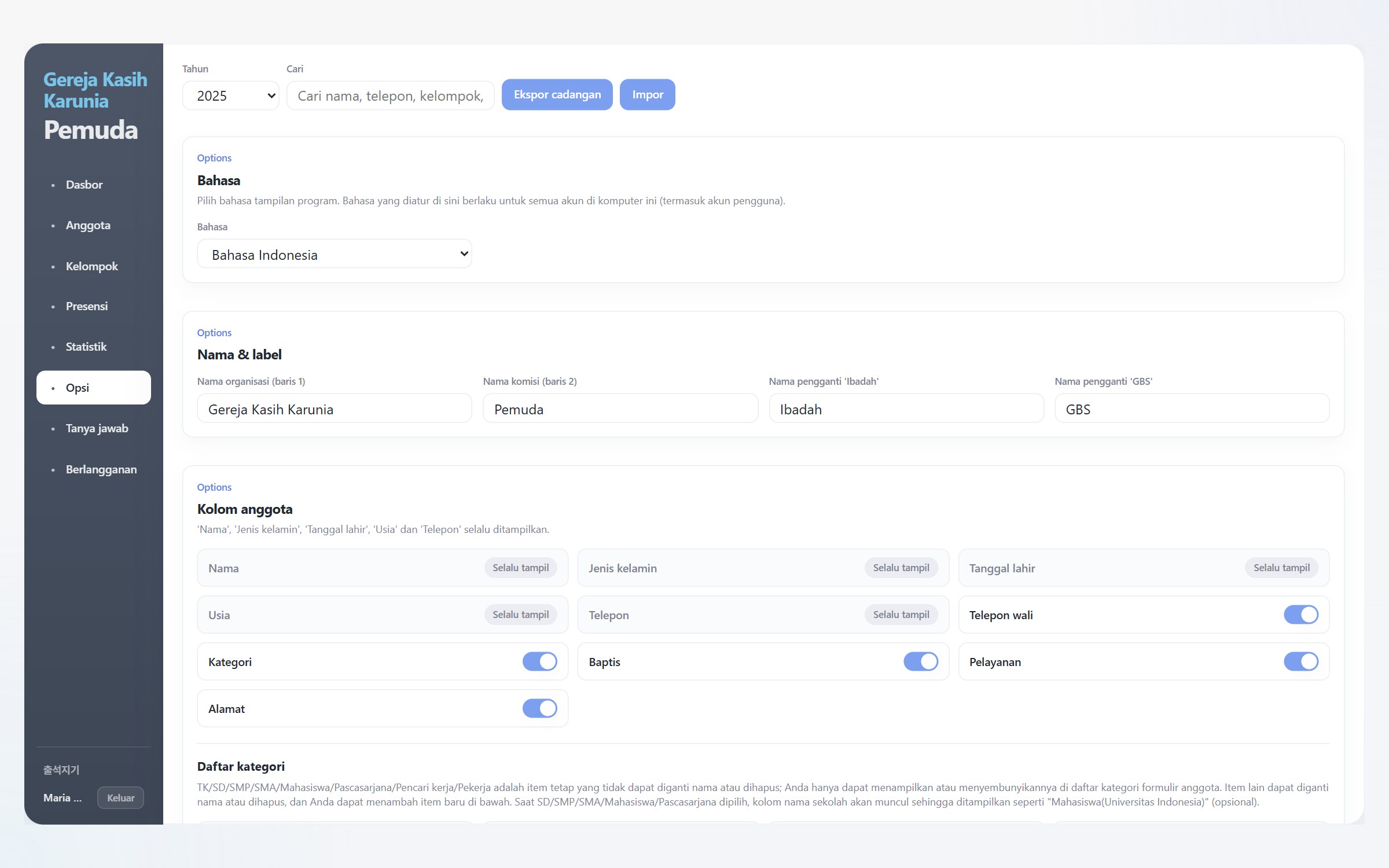The width and height of the screenshot is (1389, 868).
Task: Open the Presensi page
Action: (x=94, y=306)
